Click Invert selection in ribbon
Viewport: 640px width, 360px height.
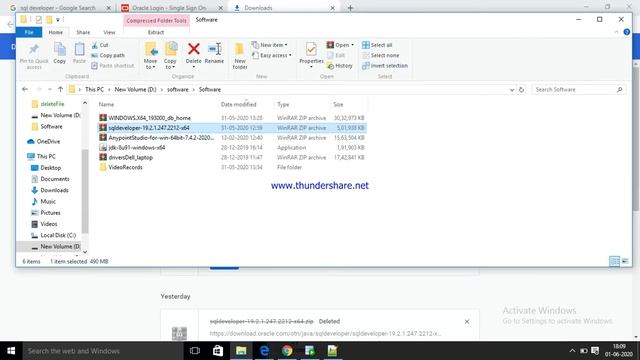384,65
